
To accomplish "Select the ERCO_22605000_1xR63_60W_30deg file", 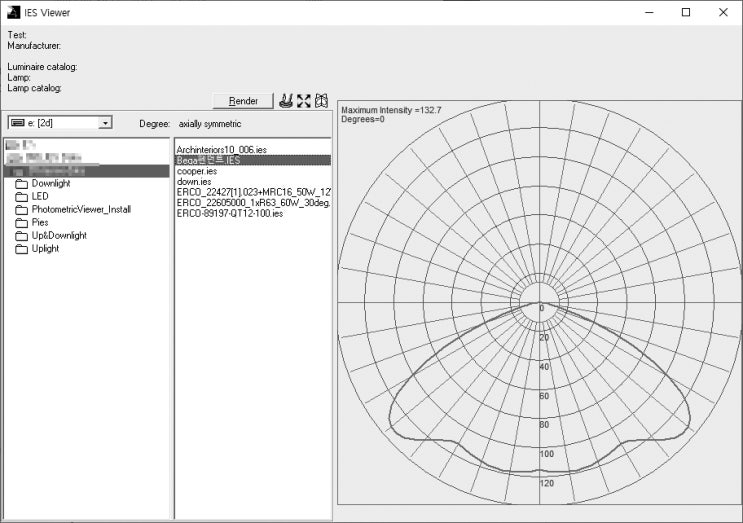I will pyautogui.click(x=253, y=203).
